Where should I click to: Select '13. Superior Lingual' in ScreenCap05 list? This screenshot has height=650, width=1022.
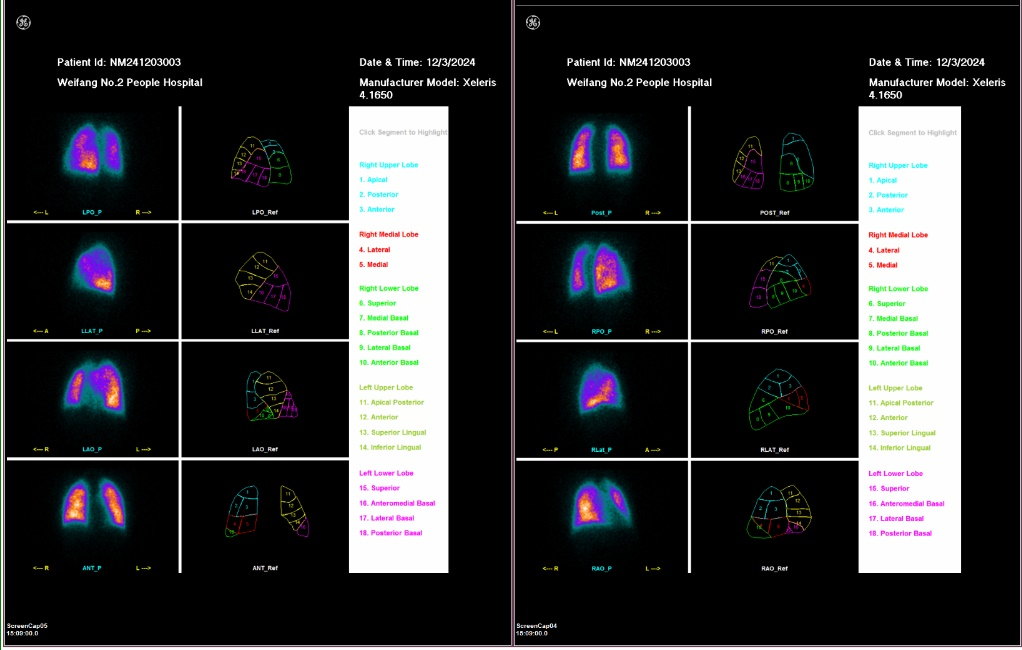click(x=392, y=432)
